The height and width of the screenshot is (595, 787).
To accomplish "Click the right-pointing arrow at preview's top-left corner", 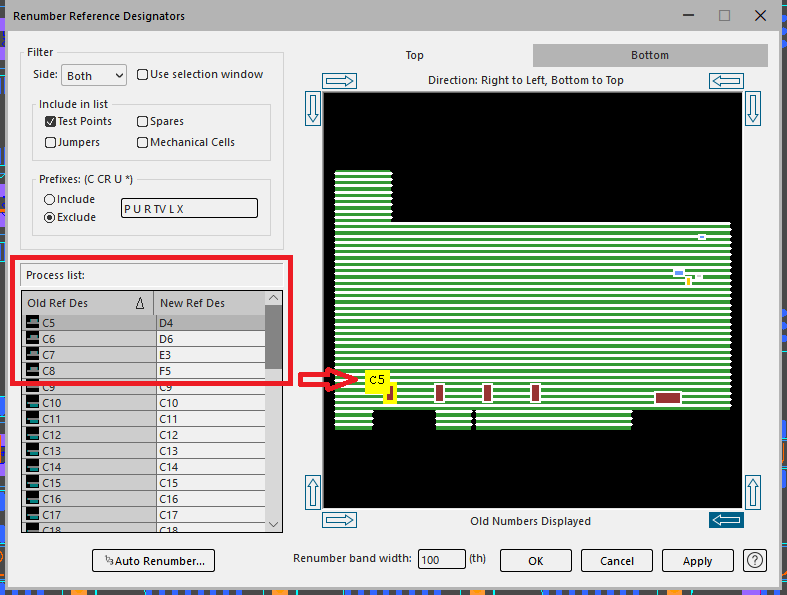I will point(341,81).
